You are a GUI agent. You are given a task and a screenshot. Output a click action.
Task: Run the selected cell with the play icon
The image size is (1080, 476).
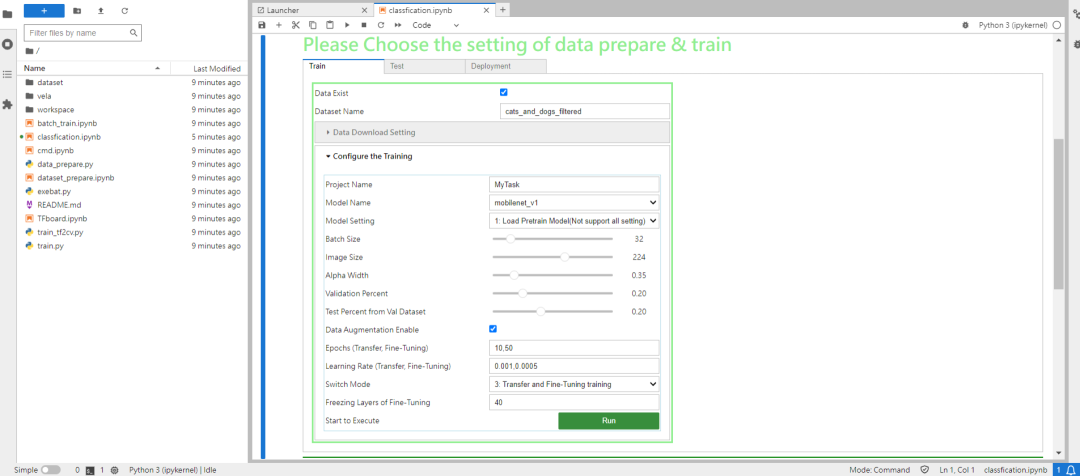point(346,25)
